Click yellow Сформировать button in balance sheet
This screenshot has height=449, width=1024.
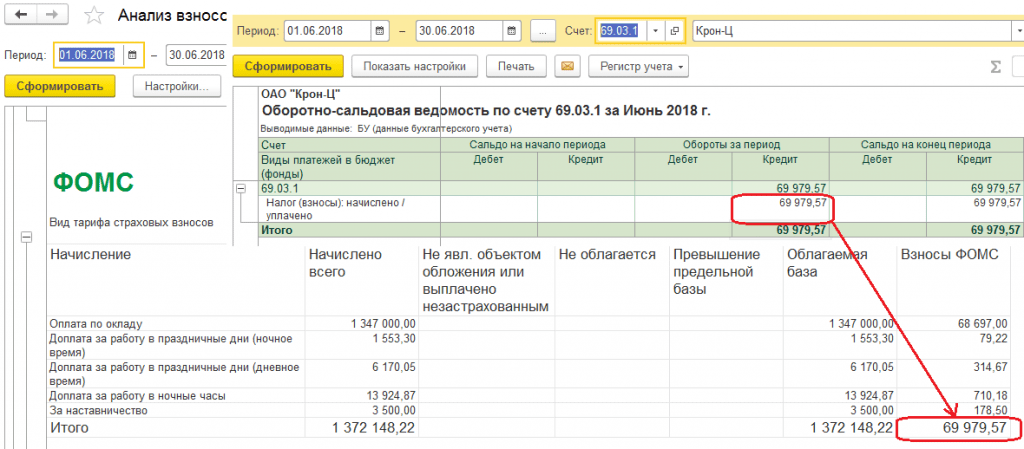pos(287,67)
